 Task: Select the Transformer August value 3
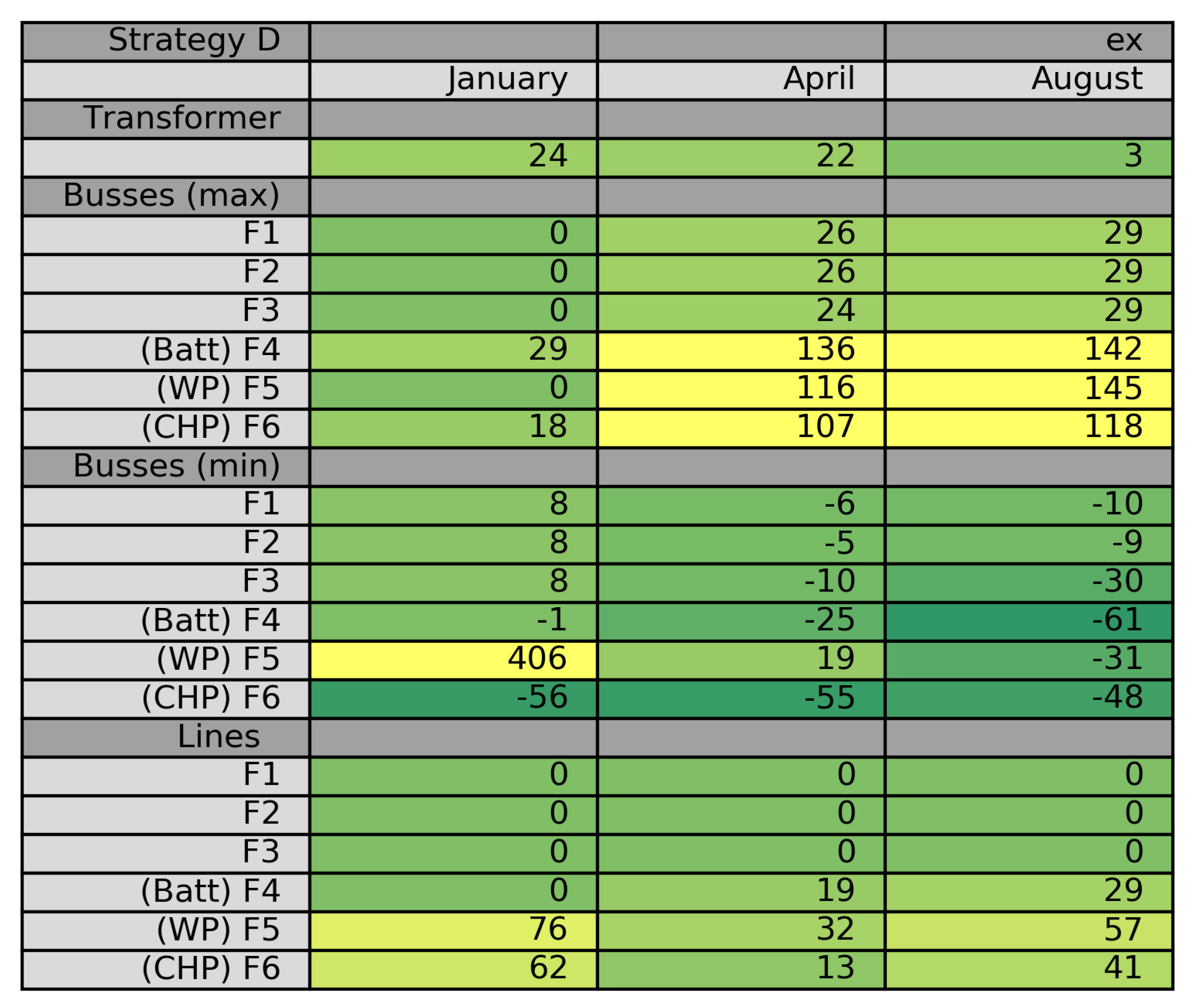point(1028,157)
